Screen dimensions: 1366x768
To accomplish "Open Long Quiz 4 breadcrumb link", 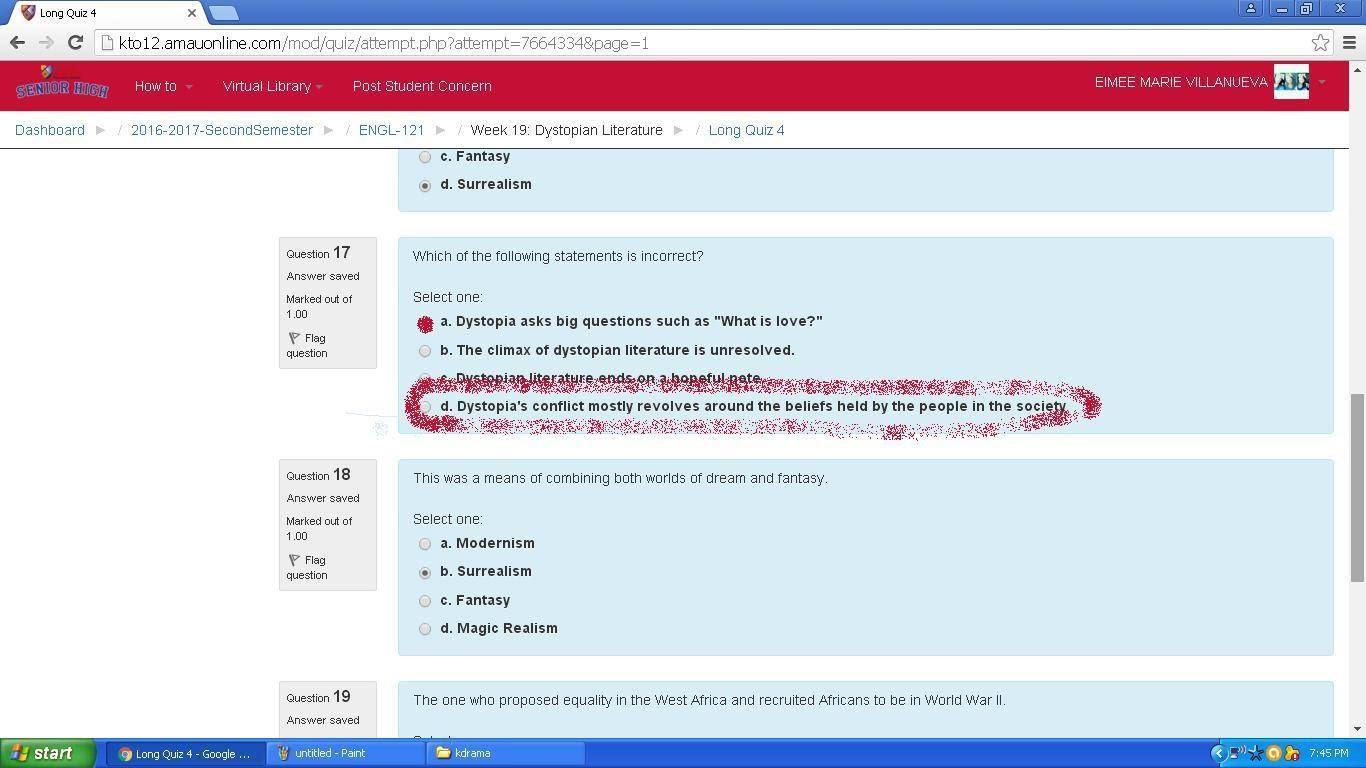I will [746, 130].
